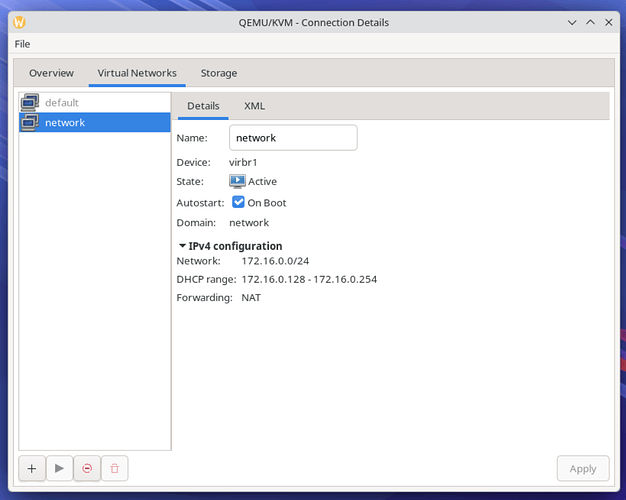Select the default network in list
Viewport: 626px width, 500px height.
(95, 103)
